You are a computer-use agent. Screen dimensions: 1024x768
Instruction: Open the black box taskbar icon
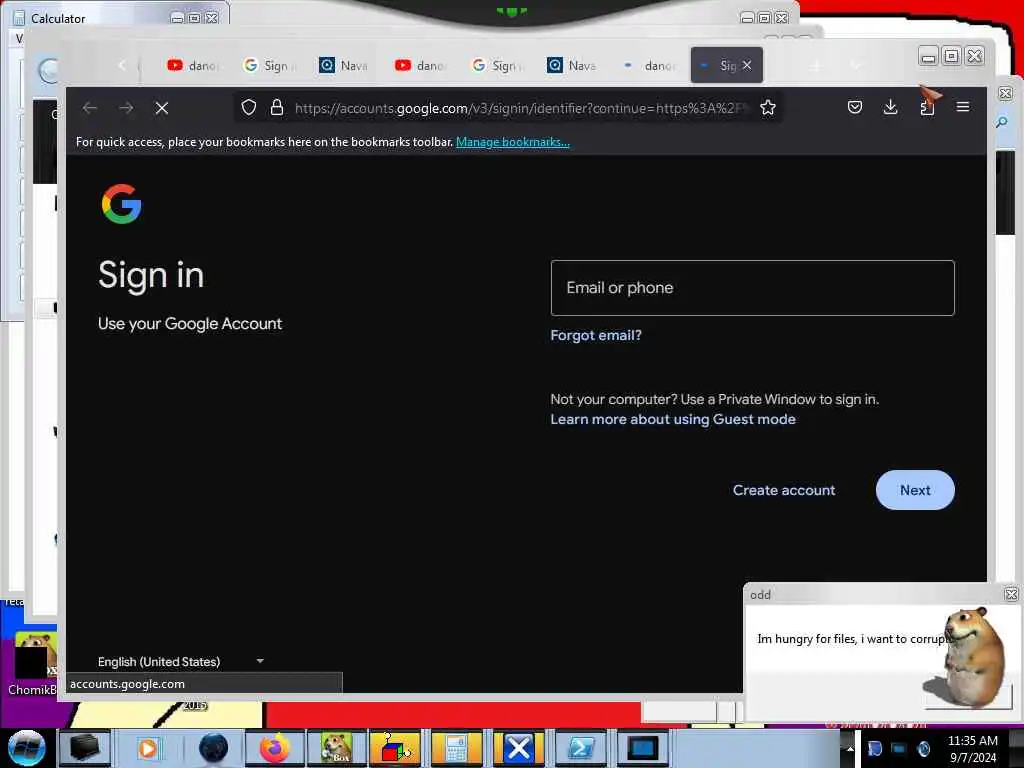(86, 748)
